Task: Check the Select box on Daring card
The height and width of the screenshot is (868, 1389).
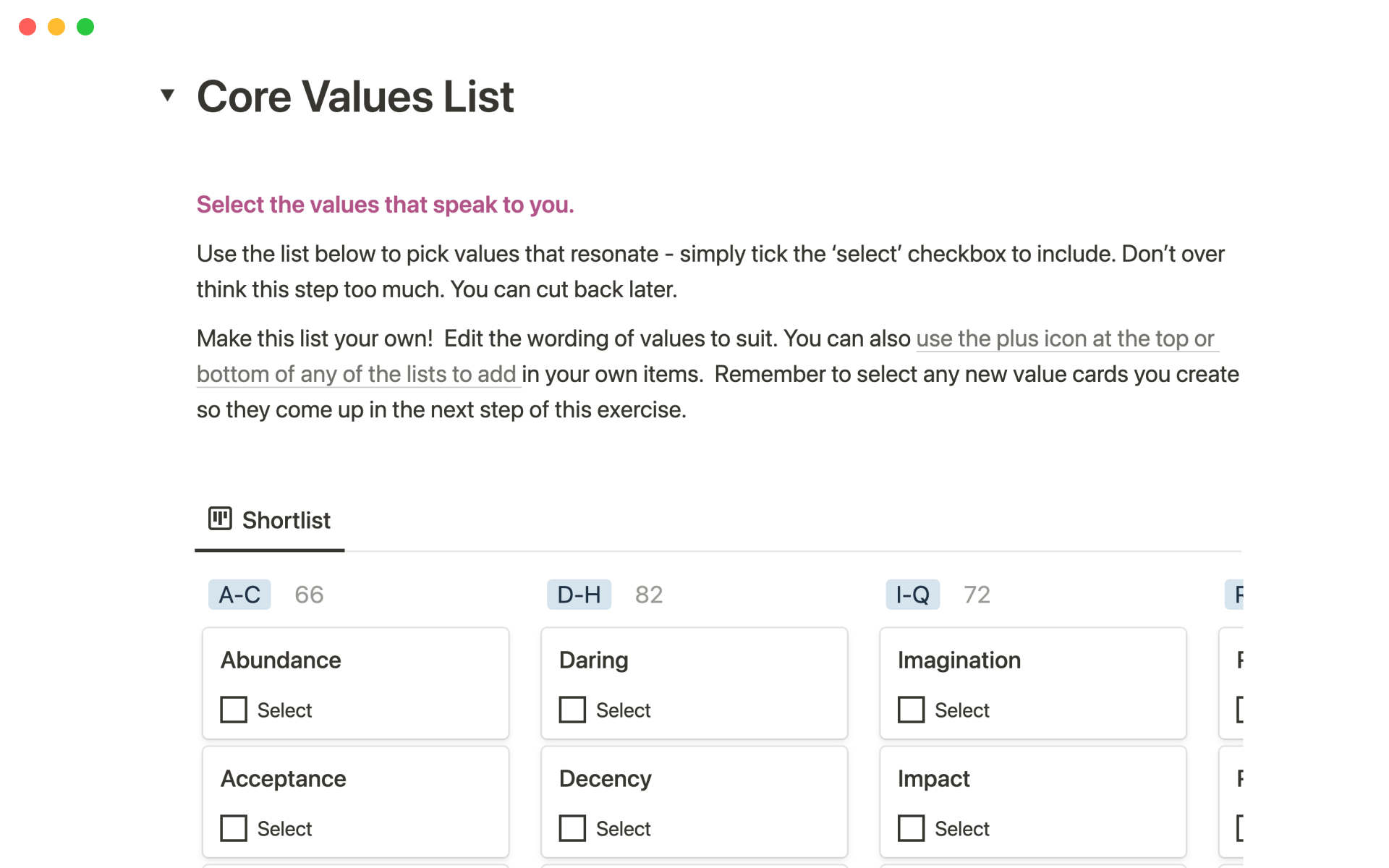Action: click(x=572, y=710)
